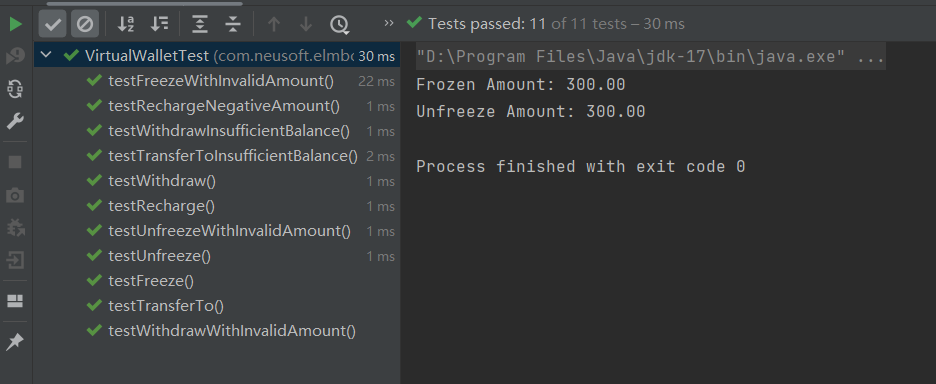Collapse the VirtualWalletTest tree node
The image size is (936, 384).
click(46, 56)
